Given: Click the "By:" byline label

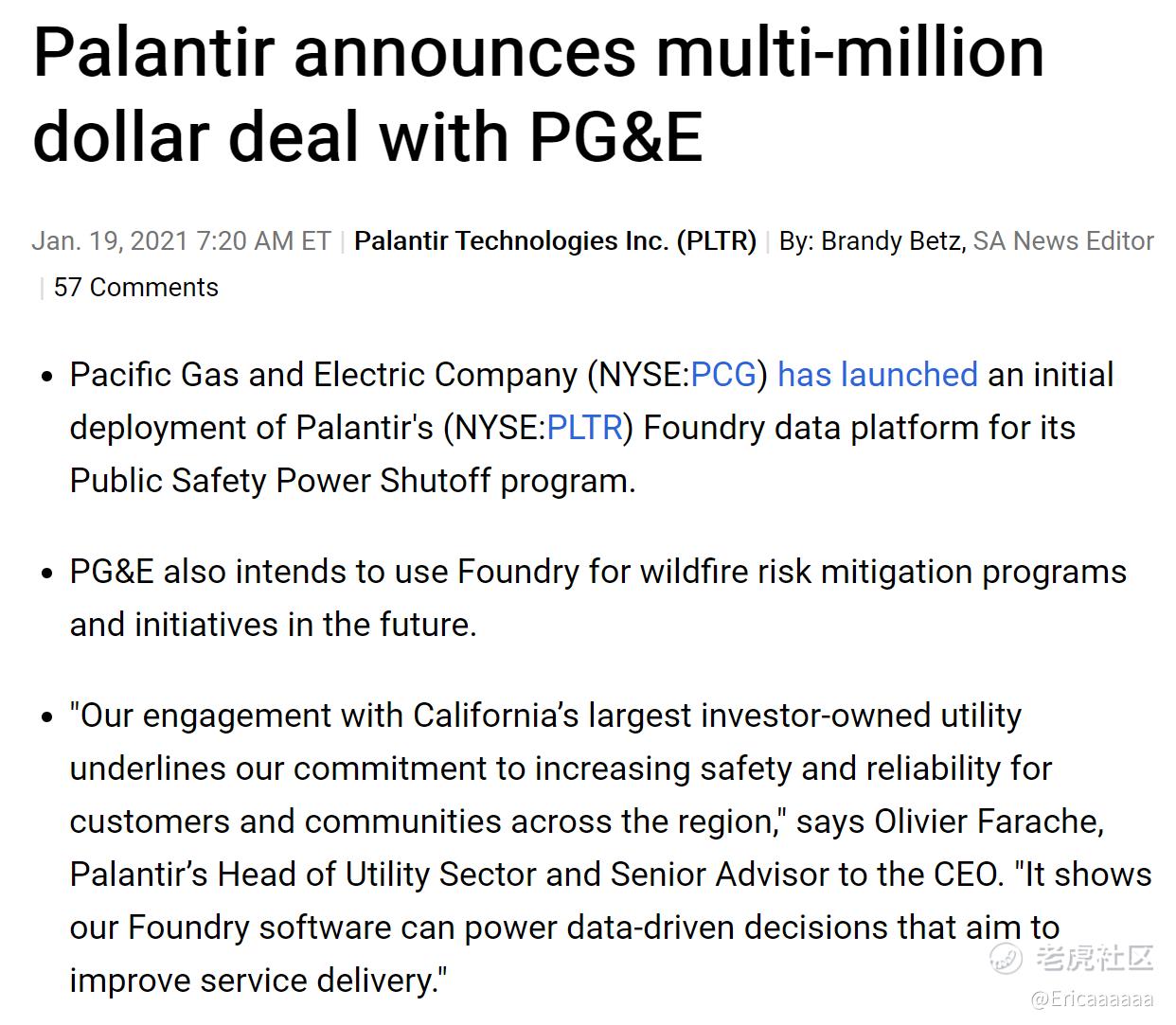Looking at the screenshot, I should tap(796, 241).
